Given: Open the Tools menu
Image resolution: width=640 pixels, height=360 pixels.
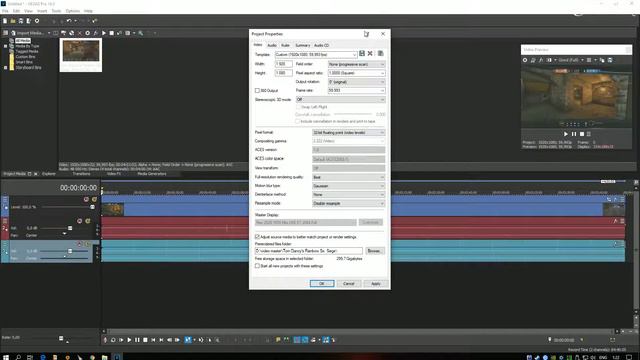Looking at the screenshot, I should point(56,11).
